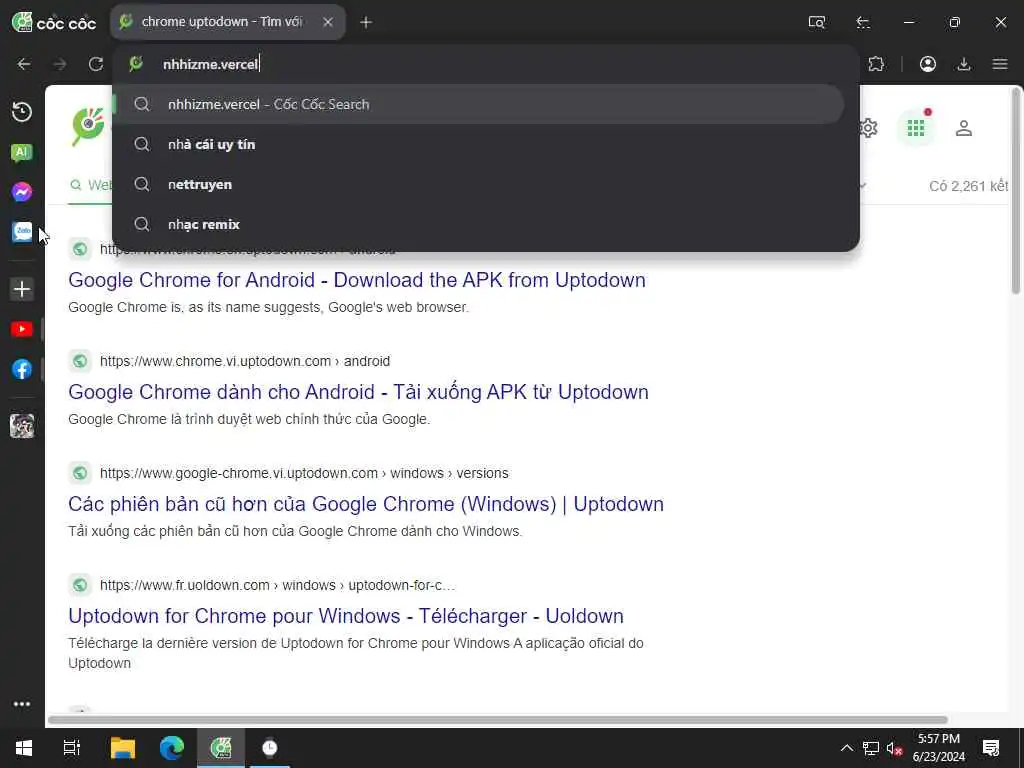This screenshot has width=1024, height=768.
Task: Open the Windows Start menu
Action: point(24,748)
